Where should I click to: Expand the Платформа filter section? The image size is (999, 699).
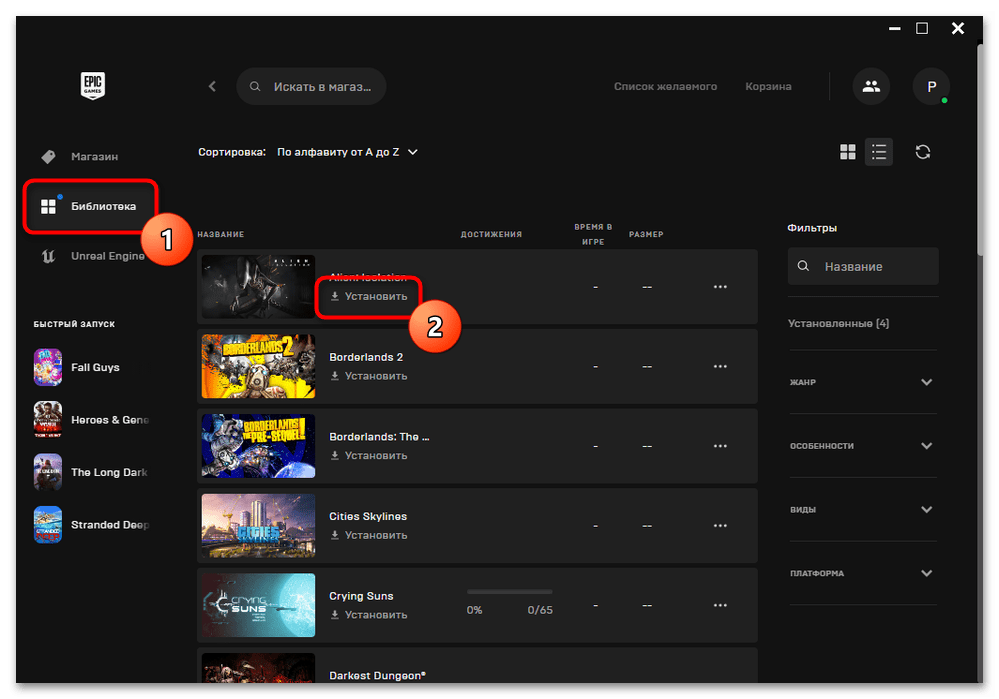pyautogui.click(x=926, y=573)
